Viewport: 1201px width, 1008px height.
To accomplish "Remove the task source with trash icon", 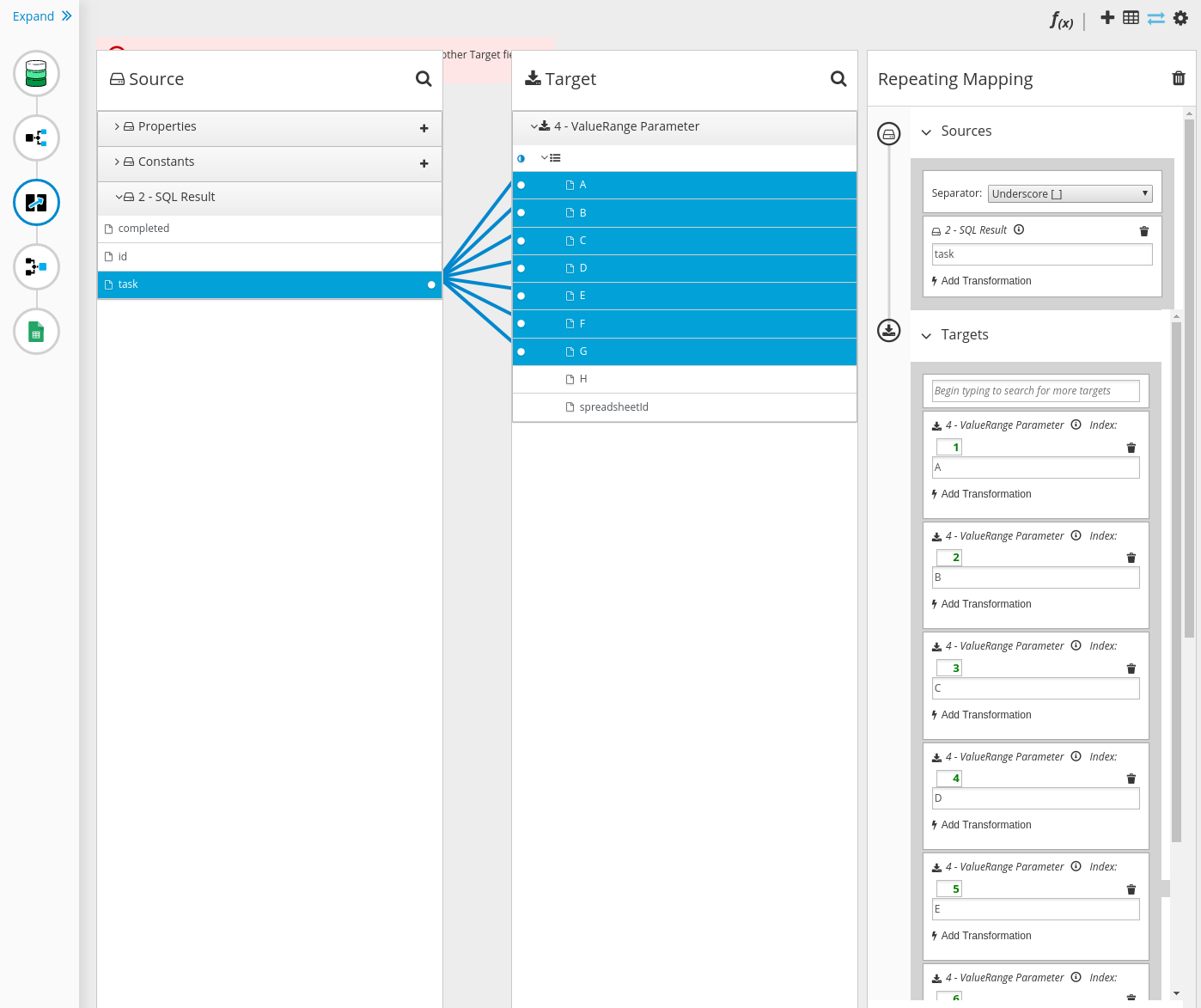I will click(1143, 231).
